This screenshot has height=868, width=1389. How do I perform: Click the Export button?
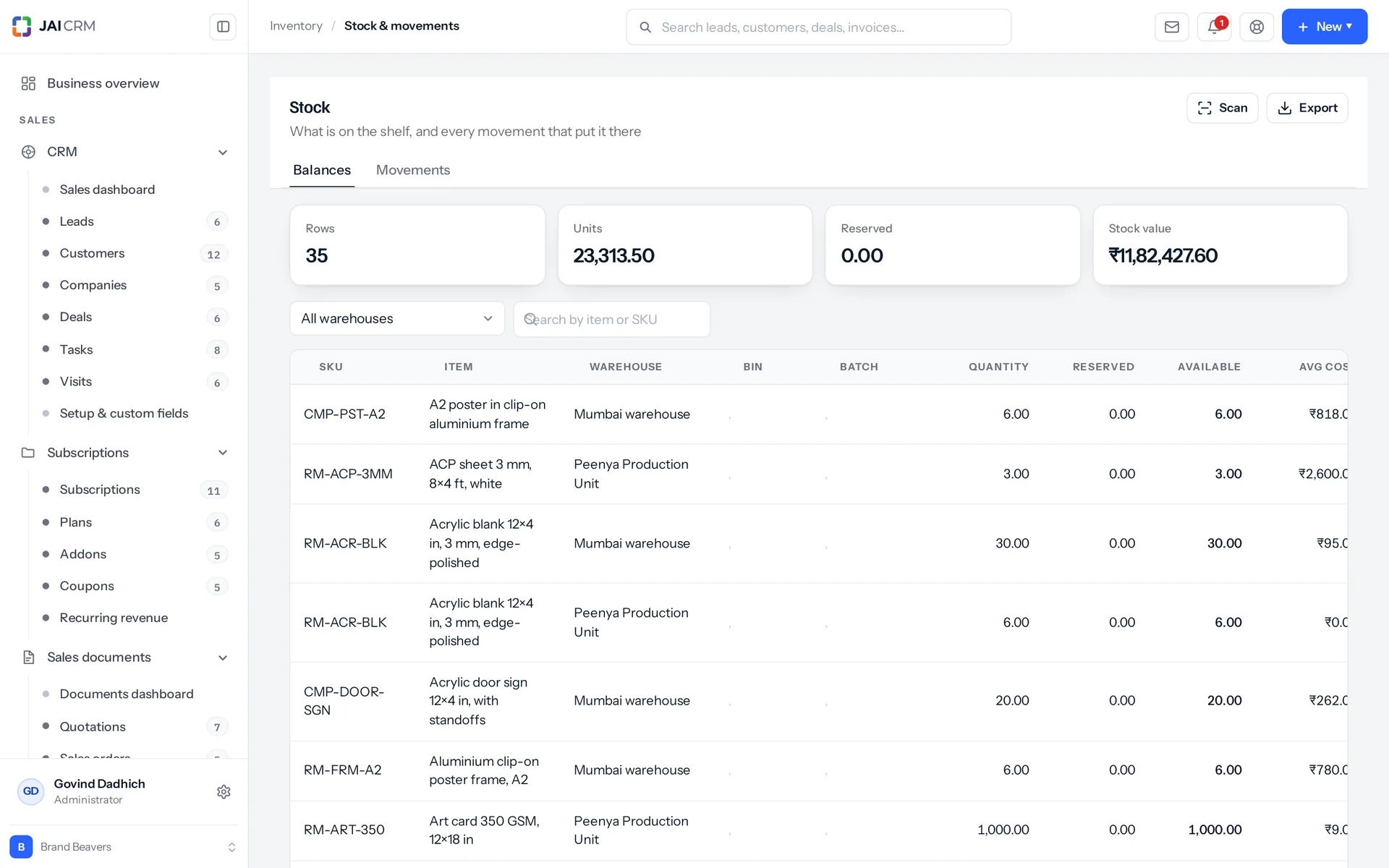[x=1307, y=108]
